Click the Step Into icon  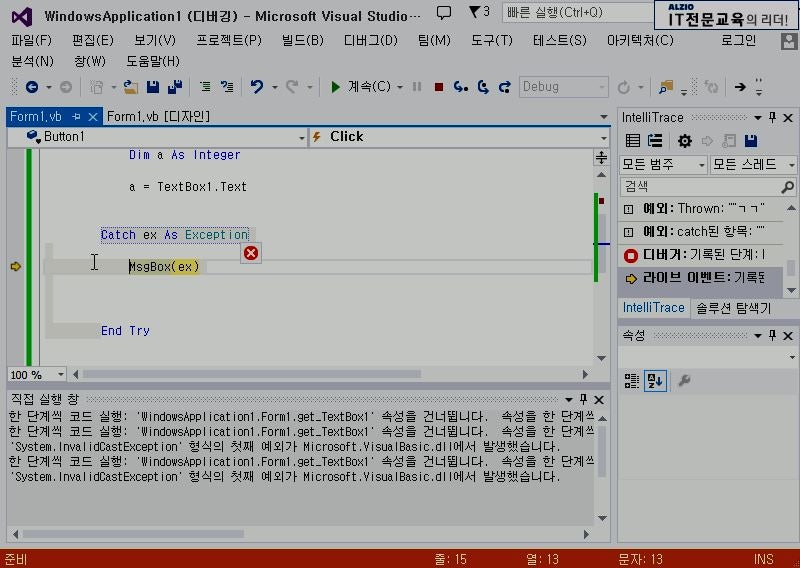tap(461, 87)
